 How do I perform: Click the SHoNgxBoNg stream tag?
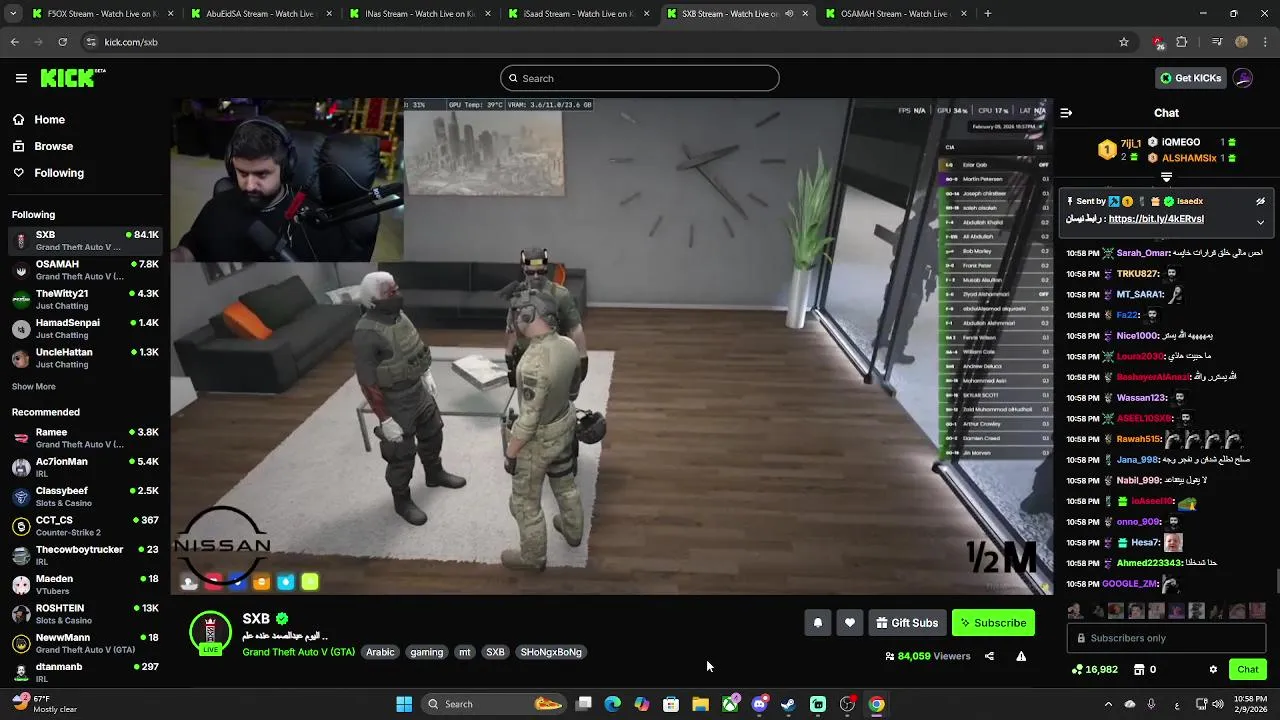point(551,652)
